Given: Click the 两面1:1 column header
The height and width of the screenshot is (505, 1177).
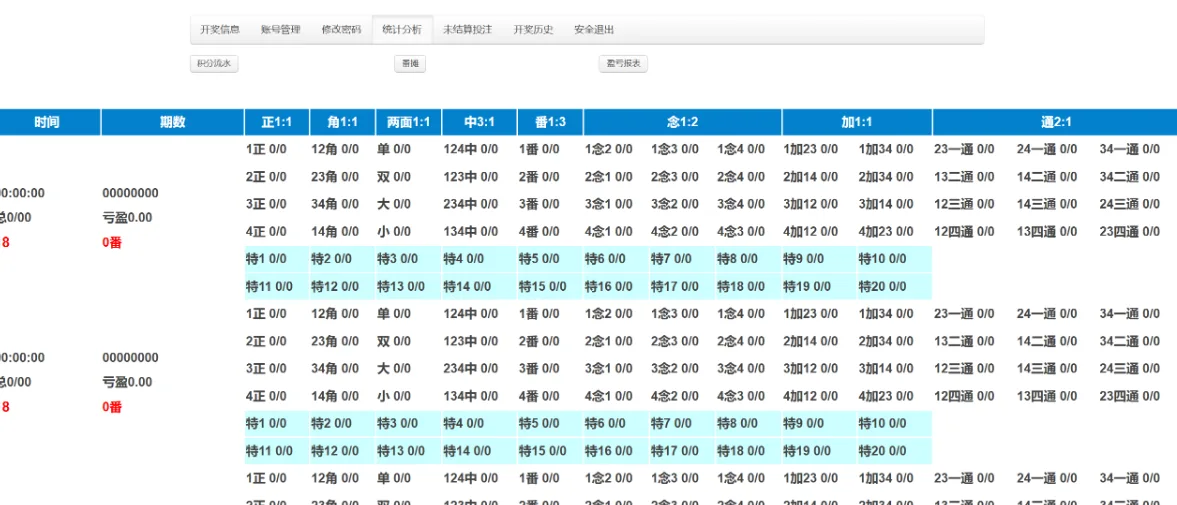Looking at the screenshot, I should click(x=408, y=123).
